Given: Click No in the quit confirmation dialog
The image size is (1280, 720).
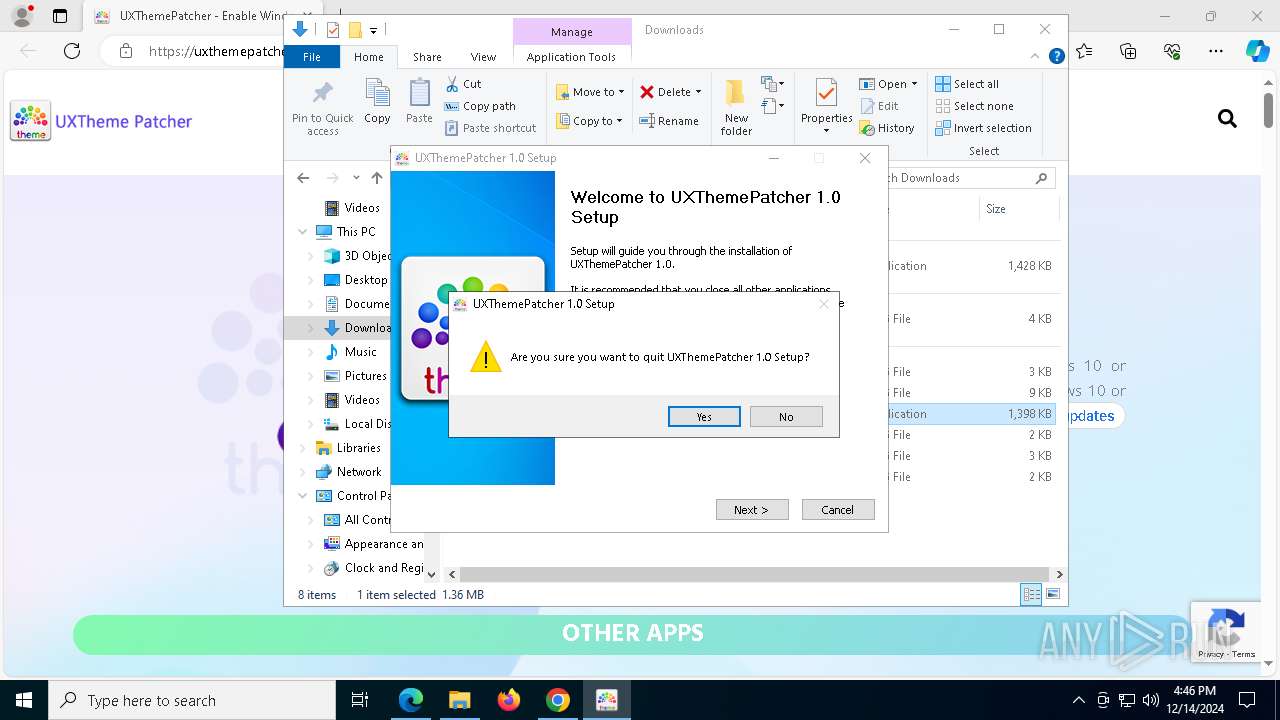Looking at the screenshot, I should click(x=786, y=417).
